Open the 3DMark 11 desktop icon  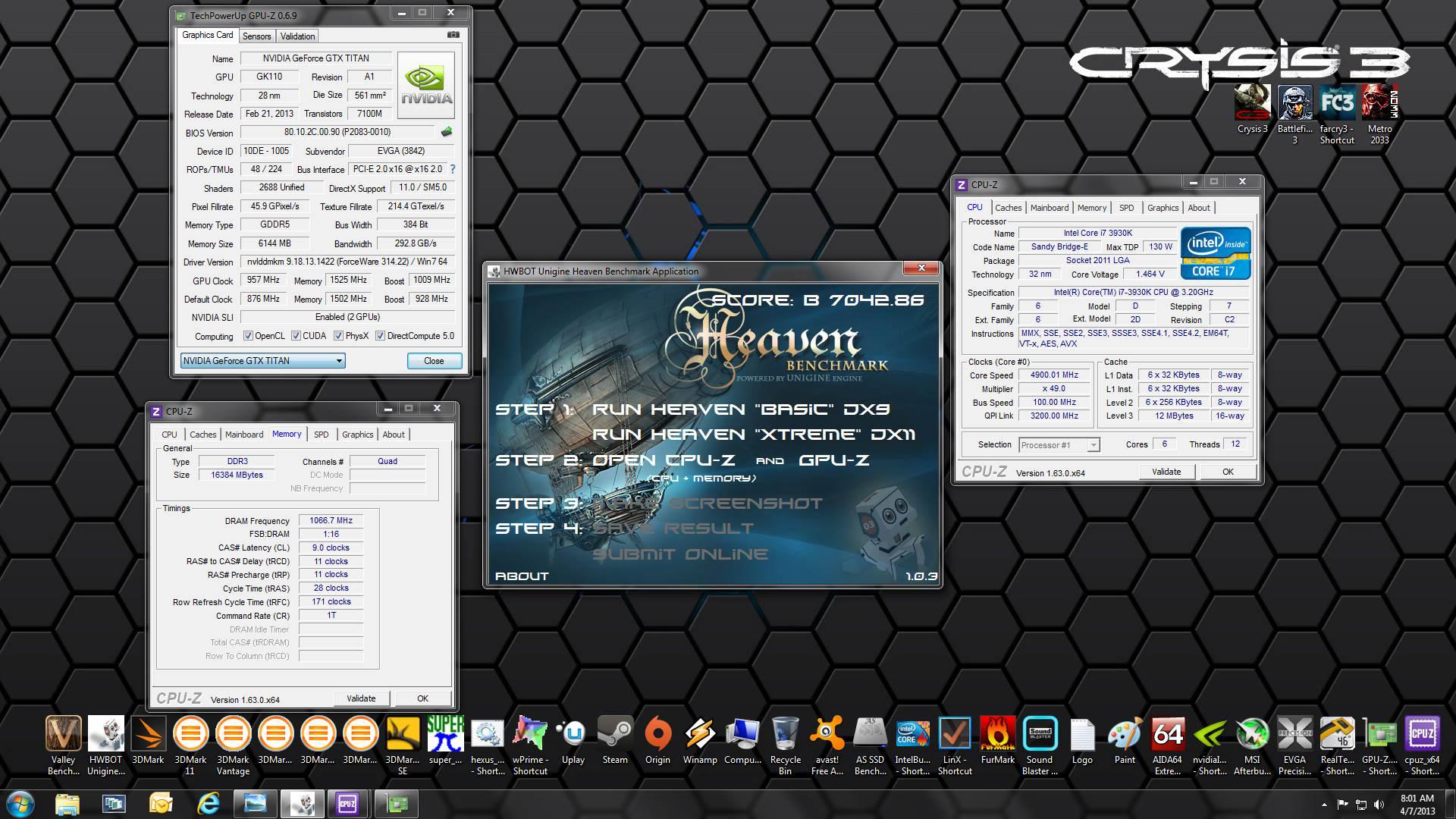point(190,745)
